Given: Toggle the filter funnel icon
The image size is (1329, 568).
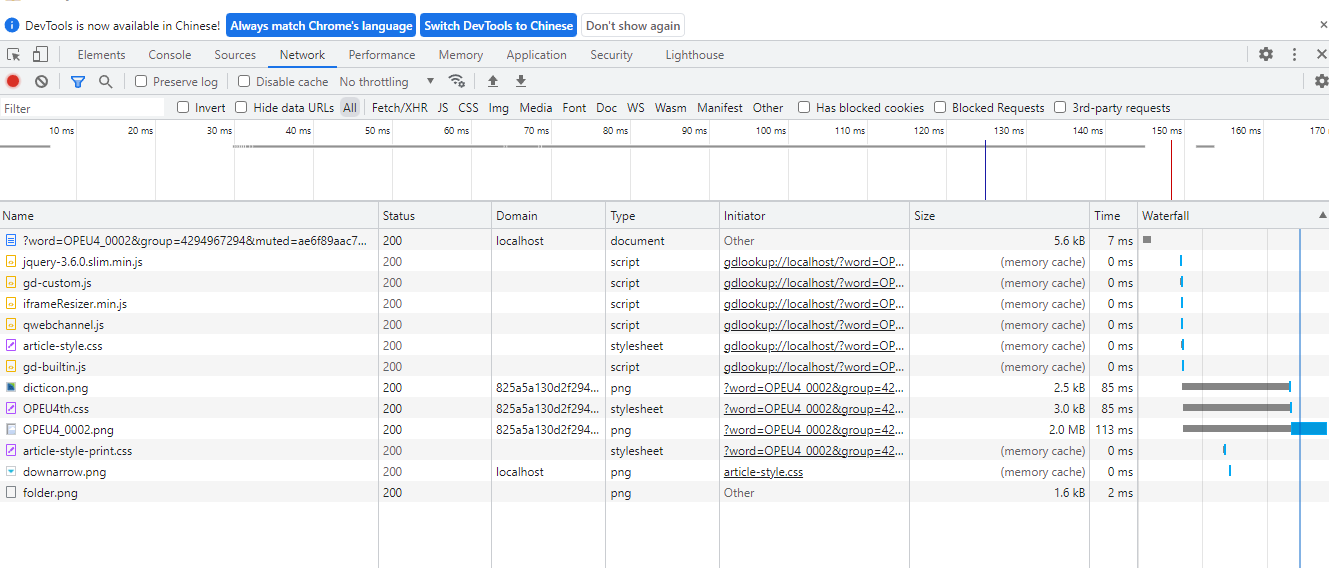Looking at the screenshot, I should 78,81.
